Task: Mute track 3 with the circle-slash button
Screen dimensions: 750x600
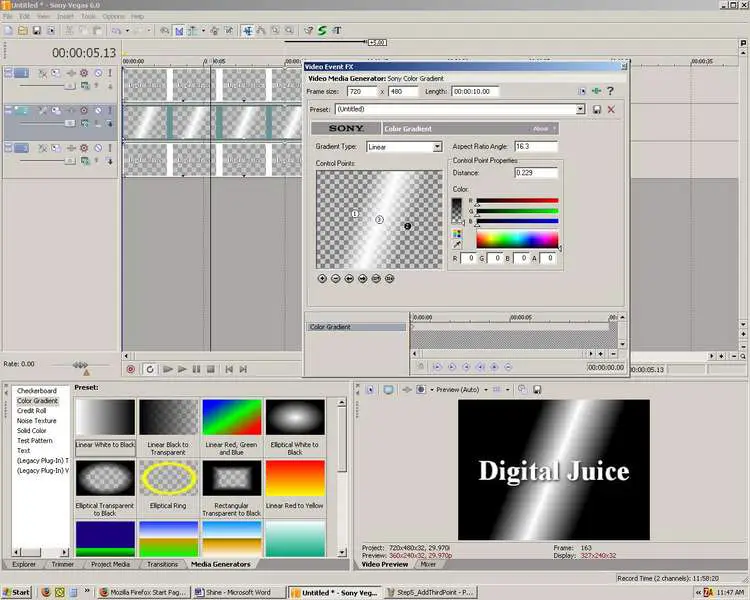Action: point(98,148)
